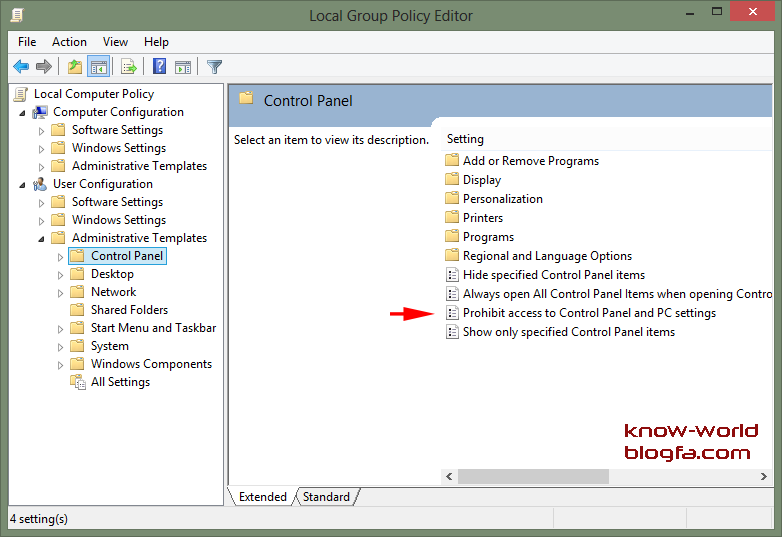This screenshot has width=782, height=537.
Task: Toggle the Show/Hide Action Pane icon
Action: pyautogui.click(x=183, y=67)
